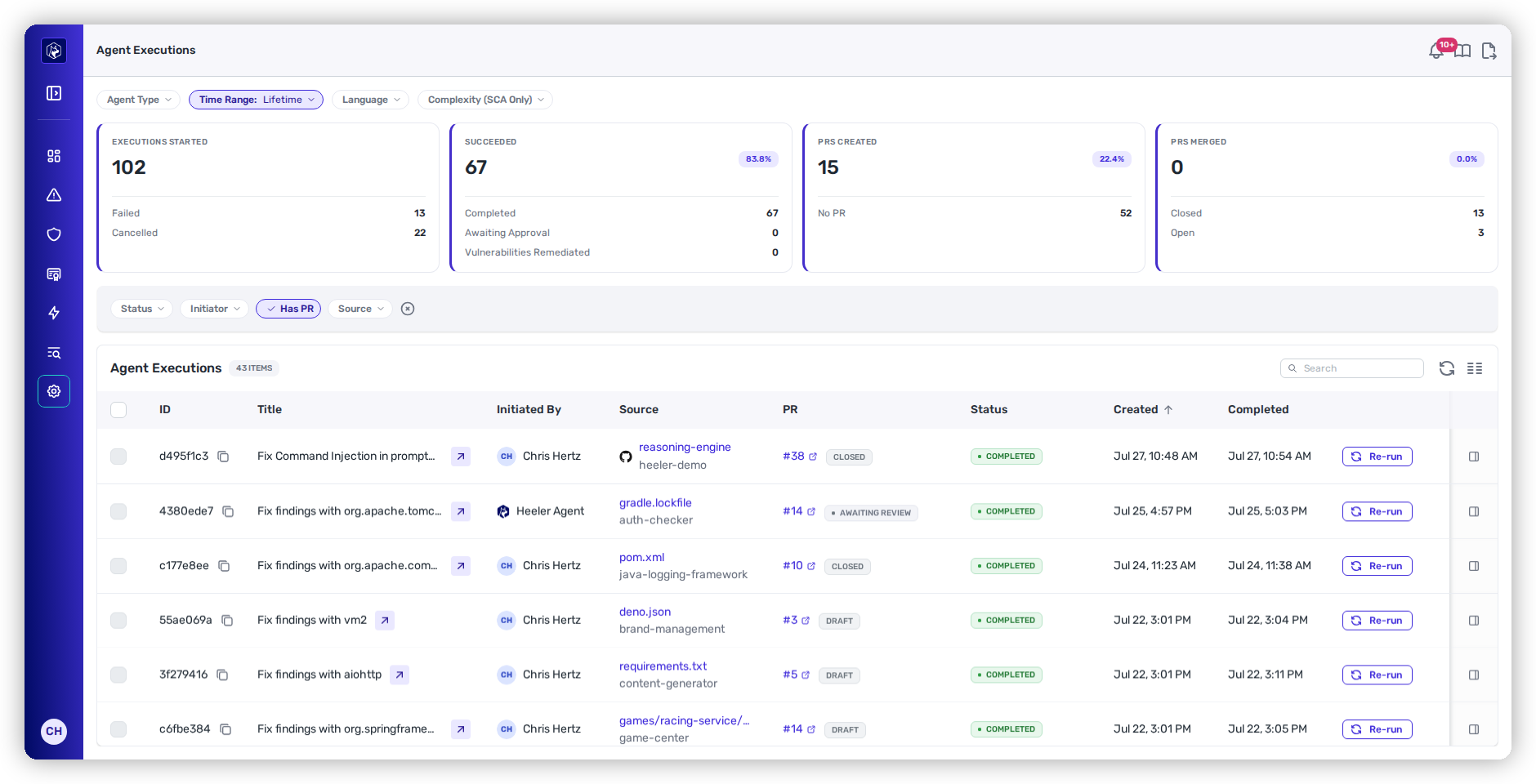This screenshot has width=1536, height=784.
Task: Open the dashboard grid icon in sidebar
Action: (x=54, y=156)
